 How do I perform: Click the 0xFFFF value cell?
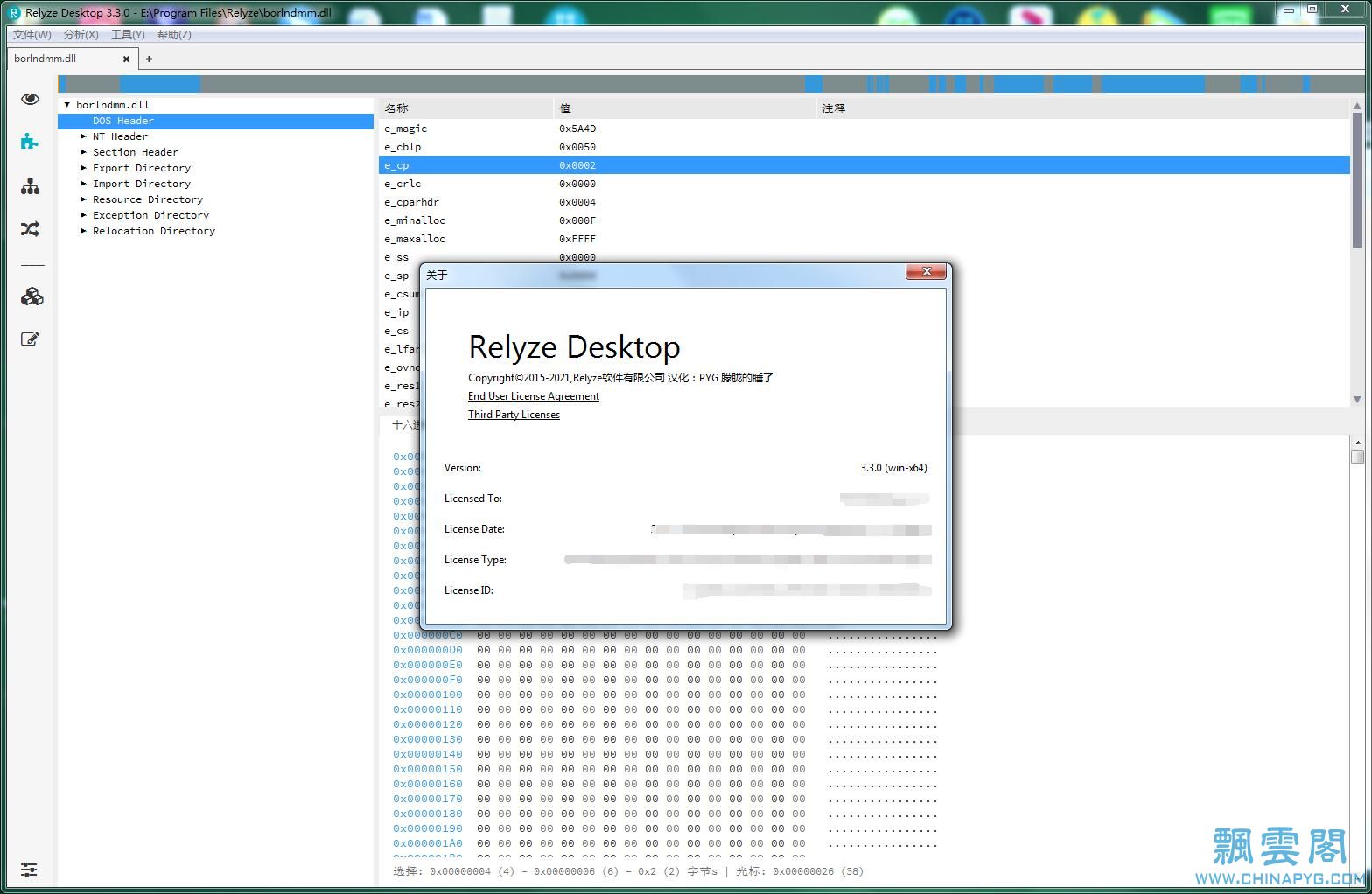[577, 239]
